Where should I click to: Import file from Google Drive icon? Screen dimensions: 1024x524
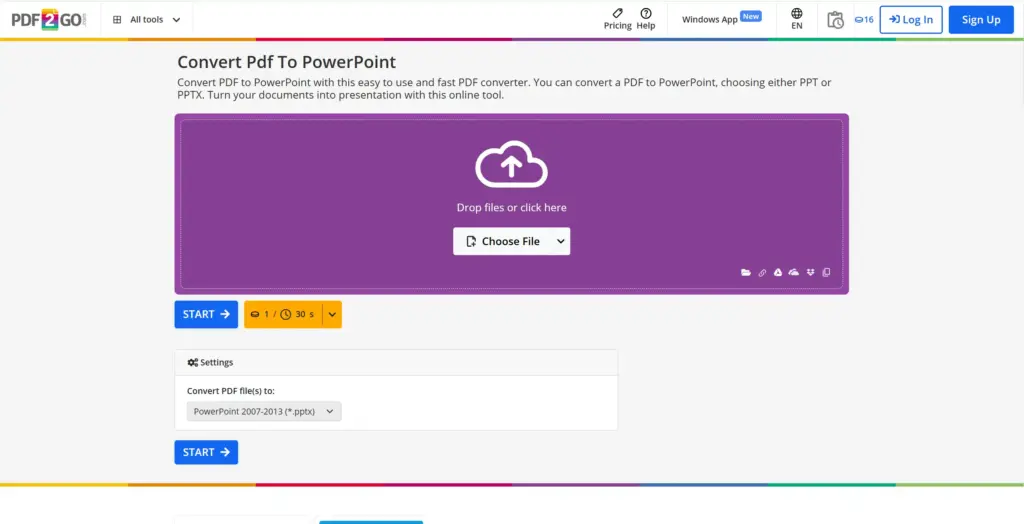(x=778, y=272)
